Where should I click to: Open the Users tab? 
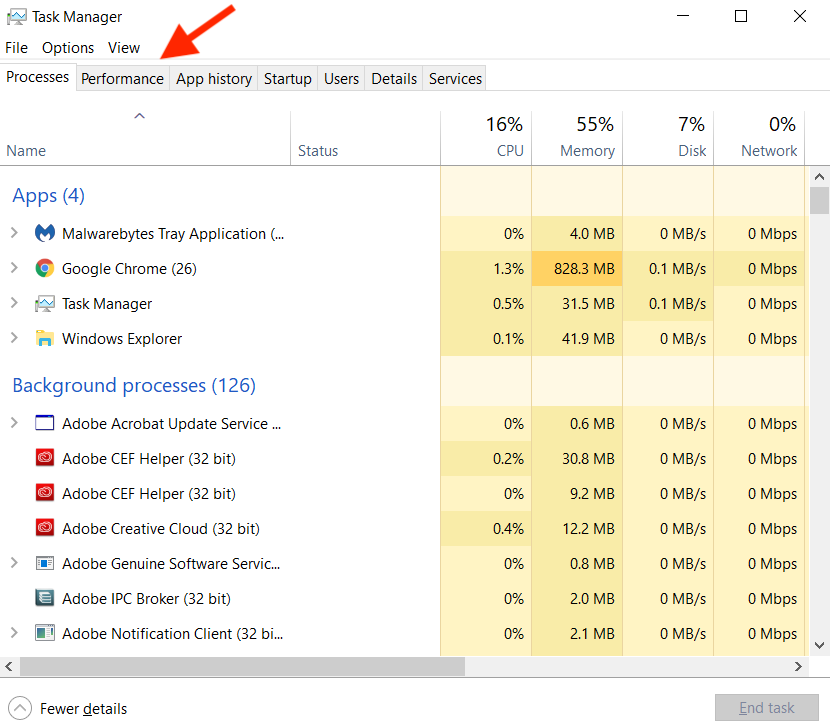pos(341,78)
